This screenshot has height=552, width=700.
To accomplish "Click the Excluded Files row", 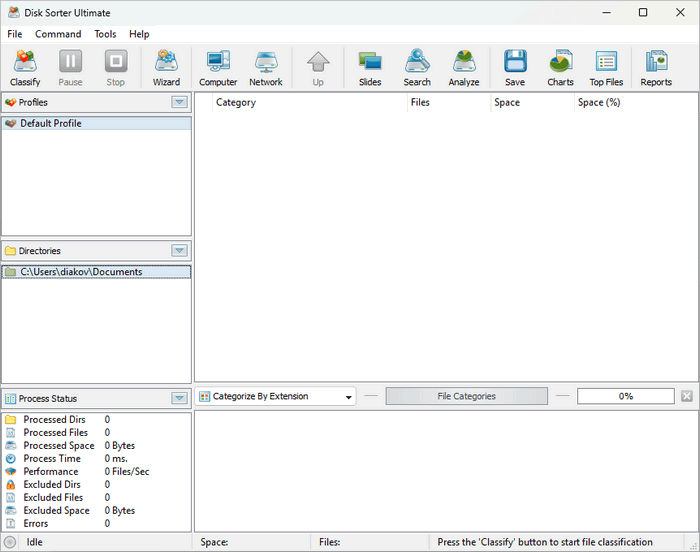I will pyautogui.click(x=96, y=498).
